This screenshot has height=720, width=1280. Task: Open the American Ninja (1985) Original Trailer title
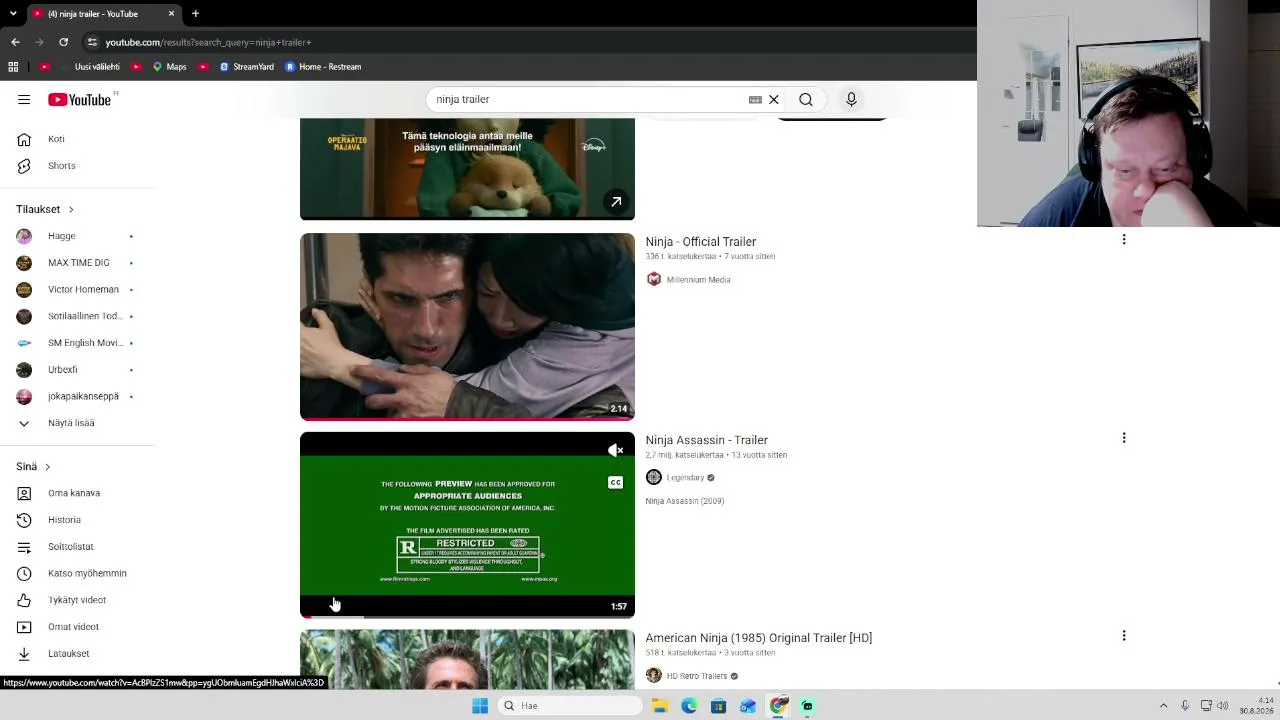coord(759,638)
